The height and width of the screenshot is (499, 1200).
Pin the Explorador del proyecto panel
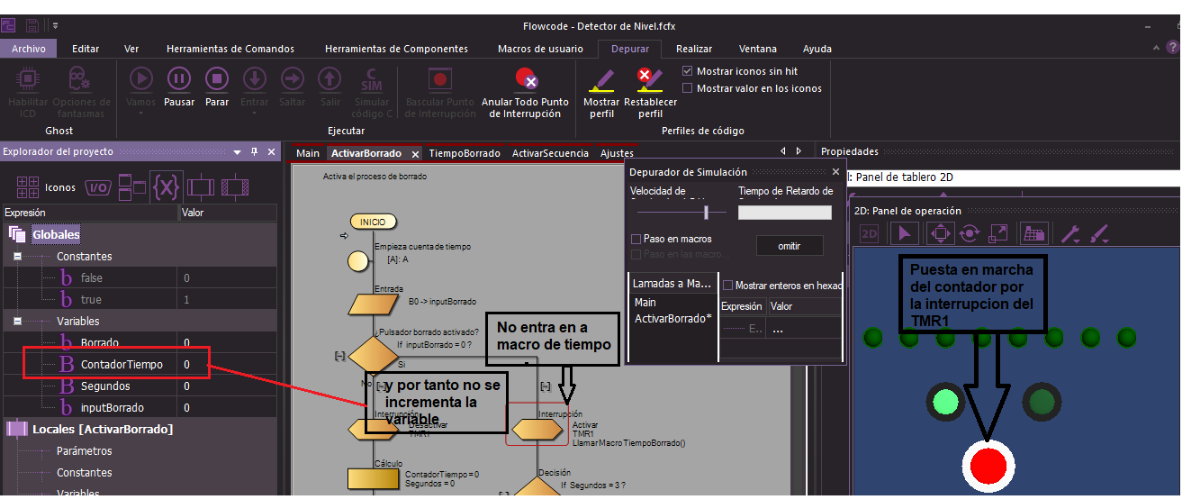(254, 152)
